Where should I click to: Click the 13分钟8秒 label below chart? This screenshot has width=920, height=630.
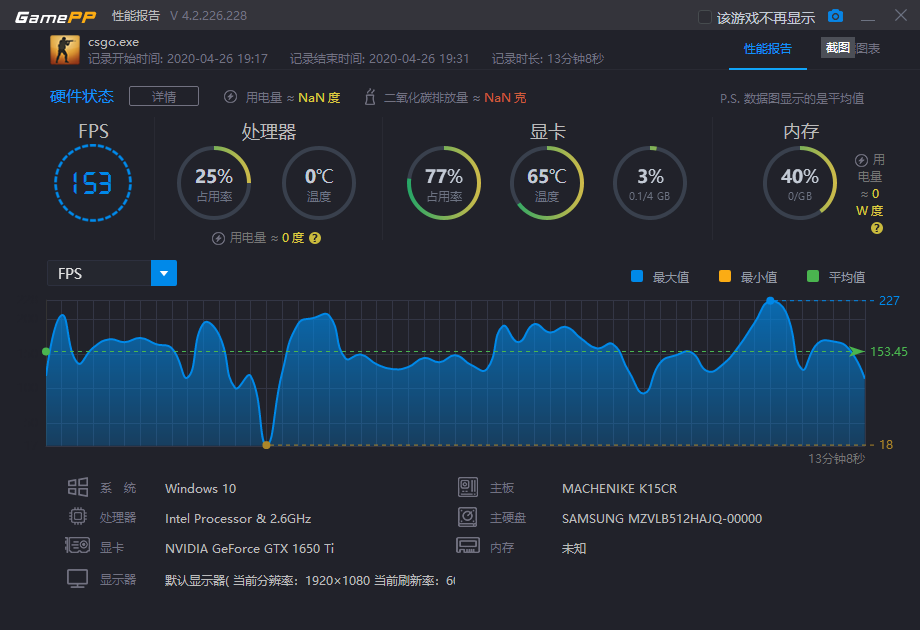[837, 459]
